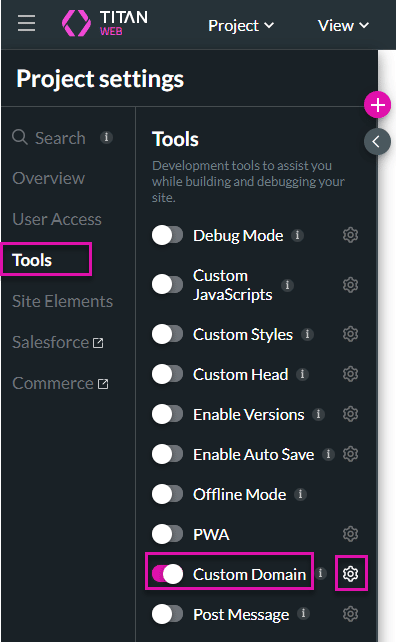The width and height of the screenshot is (396, 642).
Task: Open Enable Versions gear settings
Action: tap(351, 414)
